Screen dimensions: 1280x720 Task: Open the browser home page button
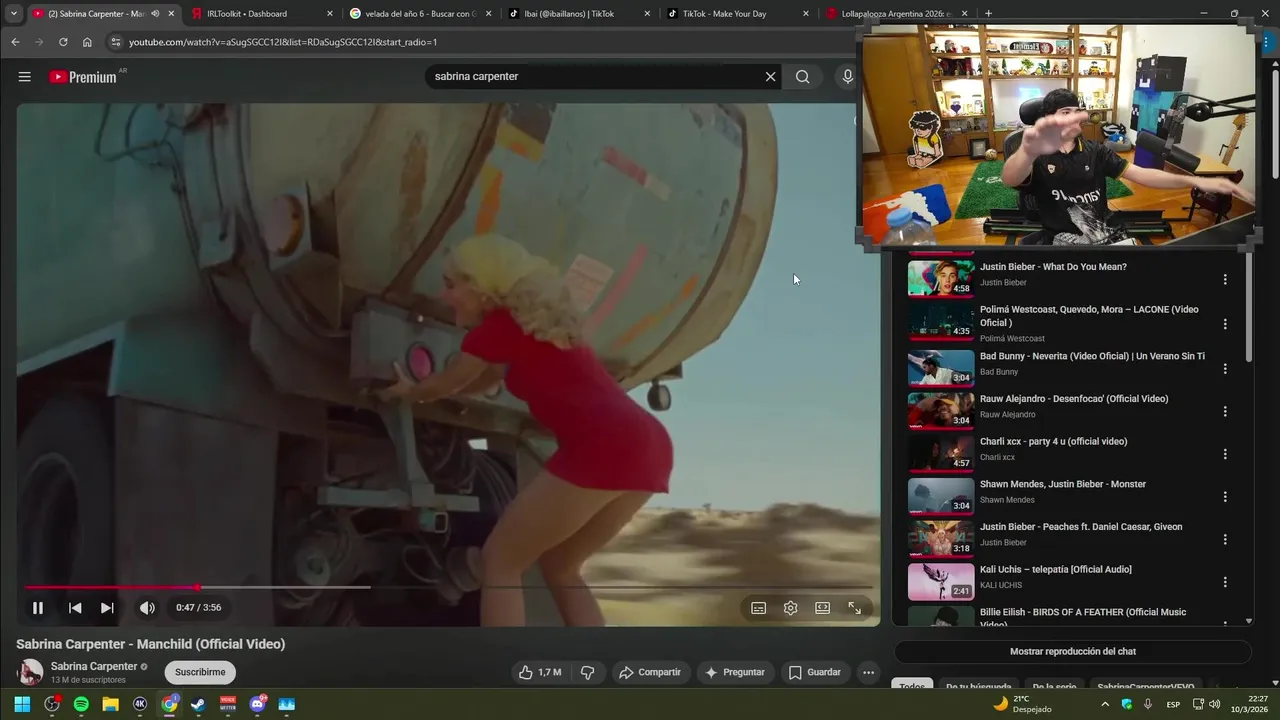click(x=87, y=42)
